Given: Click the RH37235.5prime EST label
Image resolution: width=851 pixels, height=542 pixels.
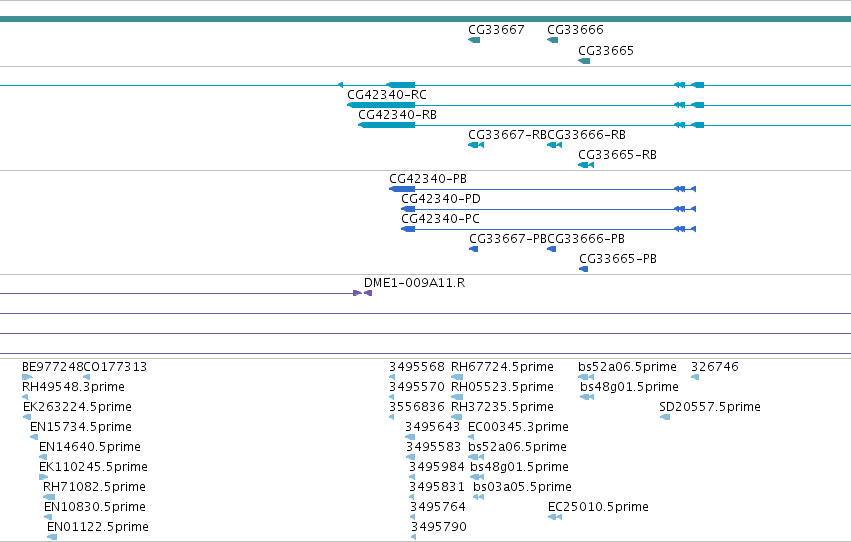Looking at the screenshot, I should pos(503,407).
